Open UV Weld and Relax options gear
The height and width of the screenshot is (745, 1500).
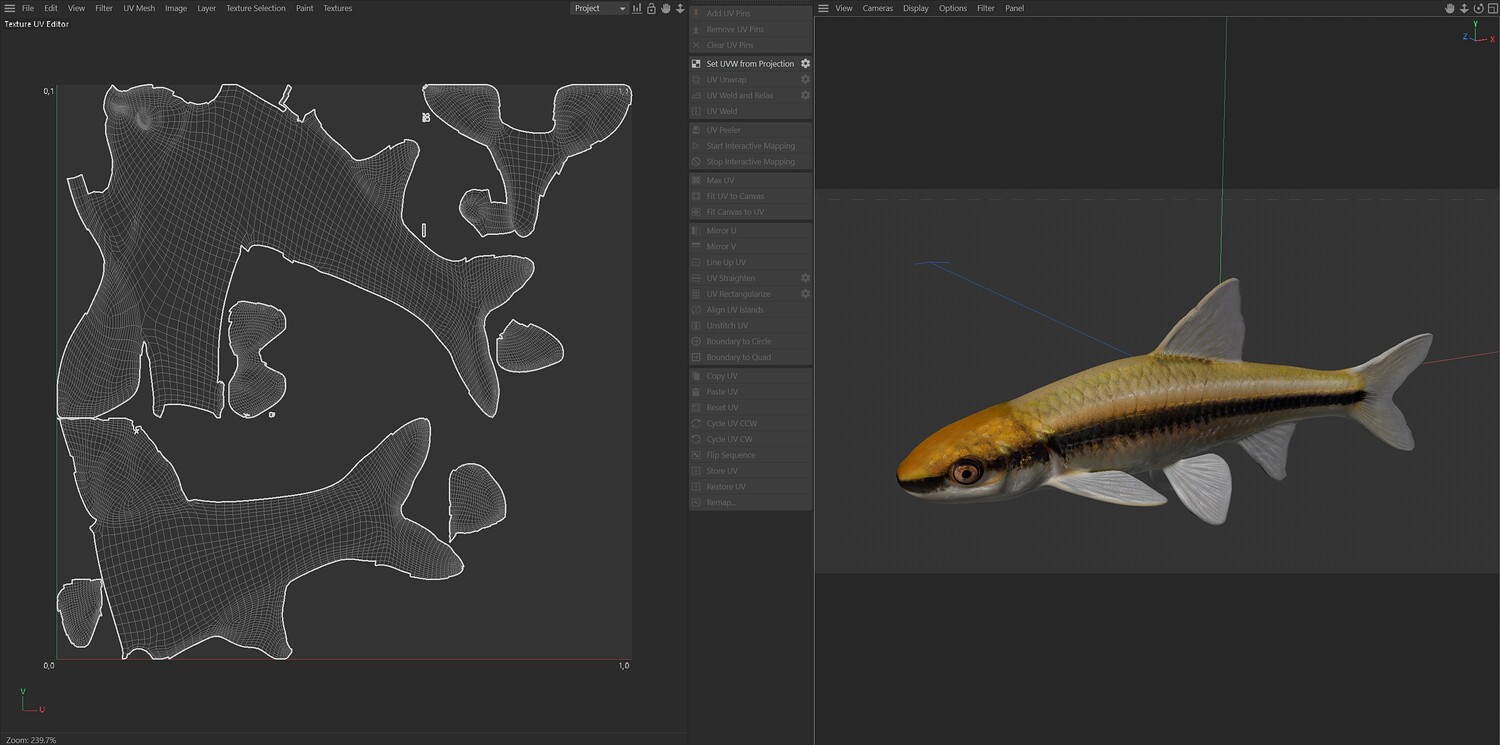click(x=805, y=95)
